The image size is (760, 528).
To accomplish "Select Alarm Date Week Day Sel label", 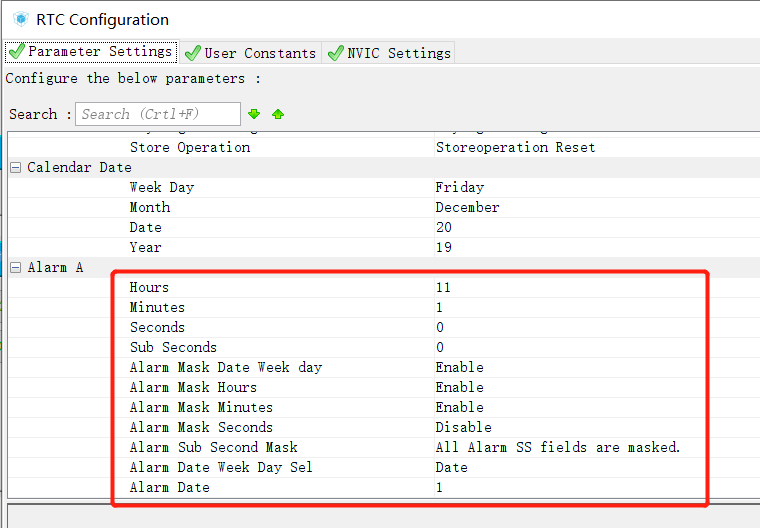I will pyautogui.click(x=221, y=467).
